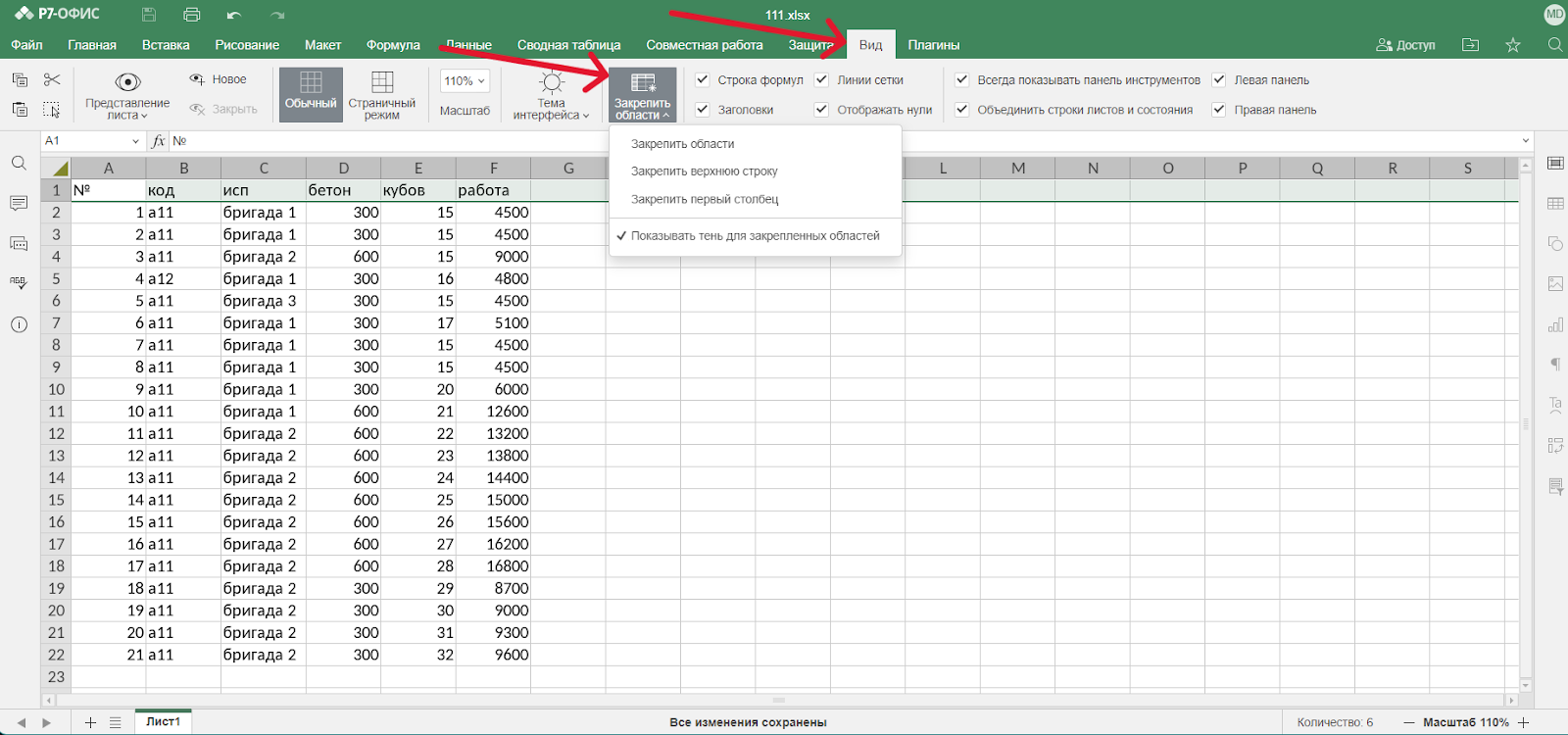Switch to the Сводная таблица tab
This screenshot has width=1568, height=735.
tap(569, 45)
